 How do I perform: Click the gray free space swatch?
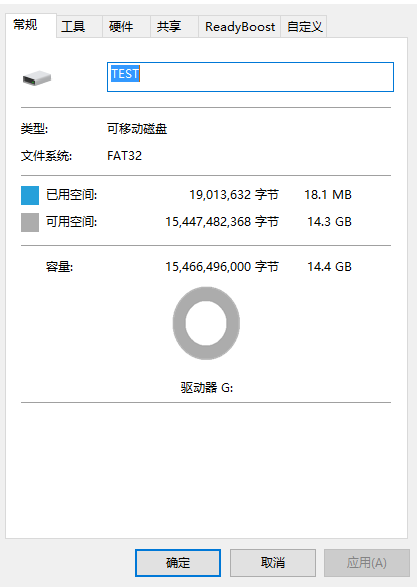pos(30,222)
